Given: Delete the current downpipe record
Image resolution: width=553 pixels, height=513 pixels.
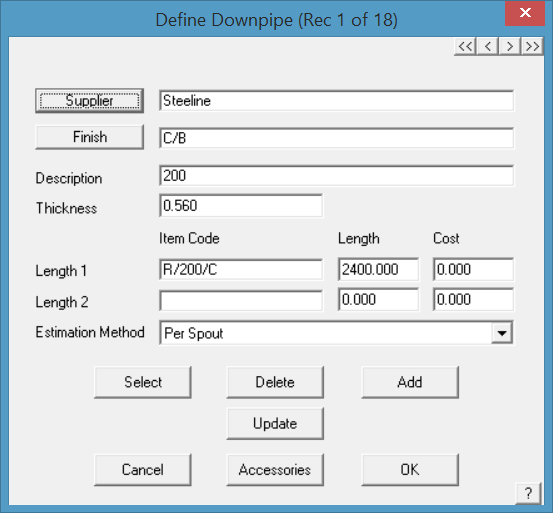Looking at the screenshot, I should click(x=275, y=382).
